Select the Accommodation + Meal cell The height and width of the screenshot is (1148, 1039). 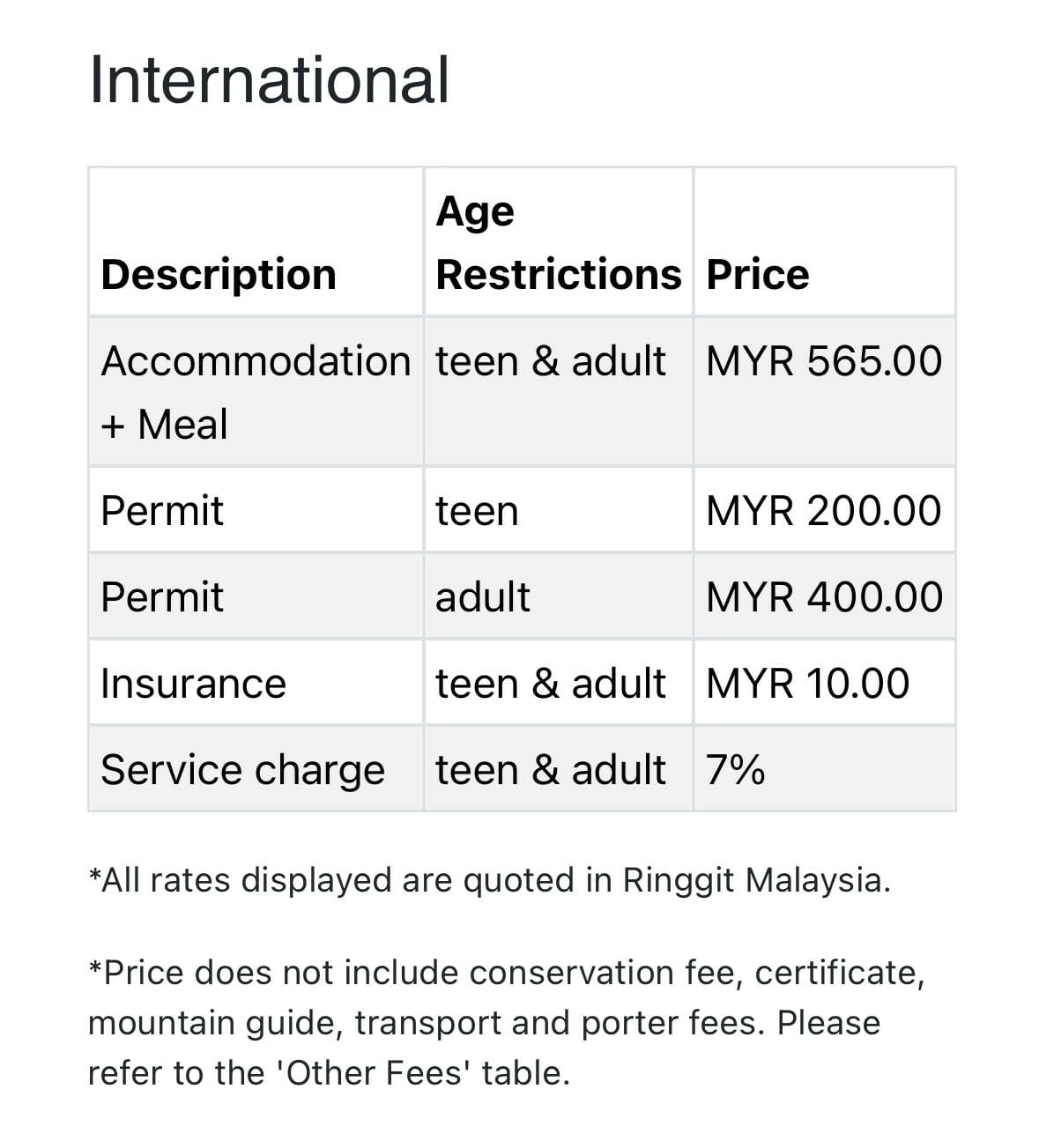point(255,392)
